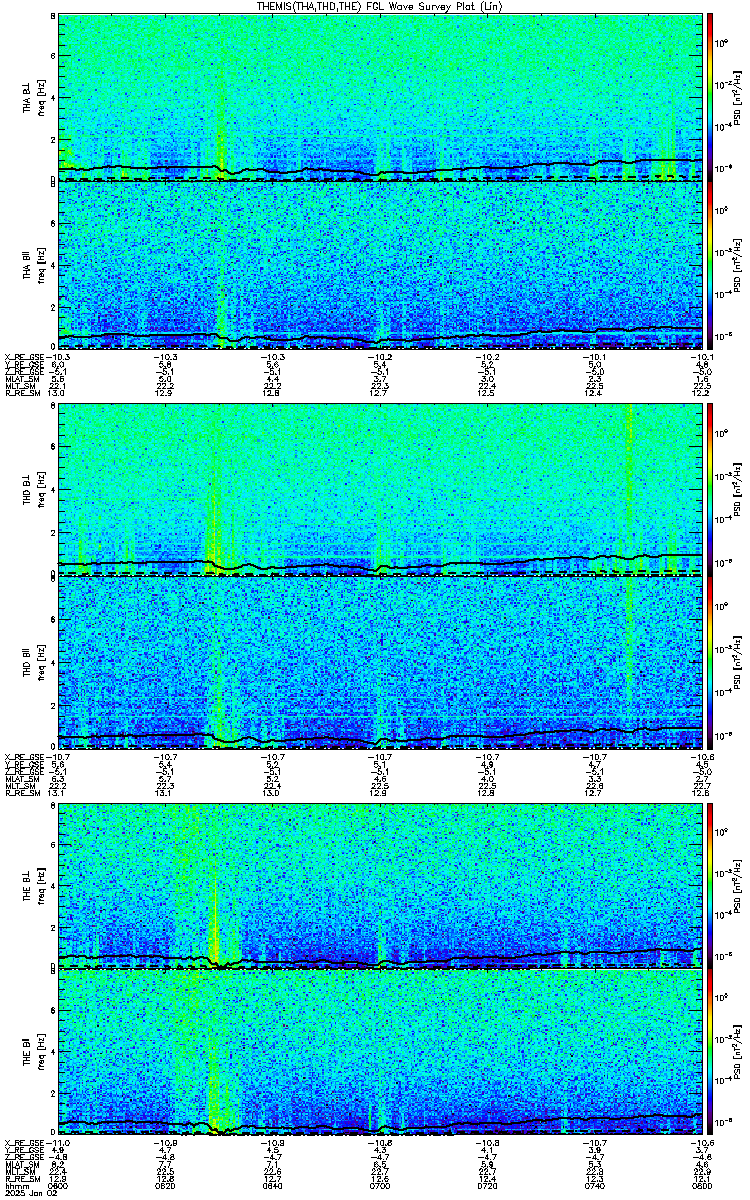
Task: Select the THD B∥ spectrogram panel
Action: tap(379, 661)
